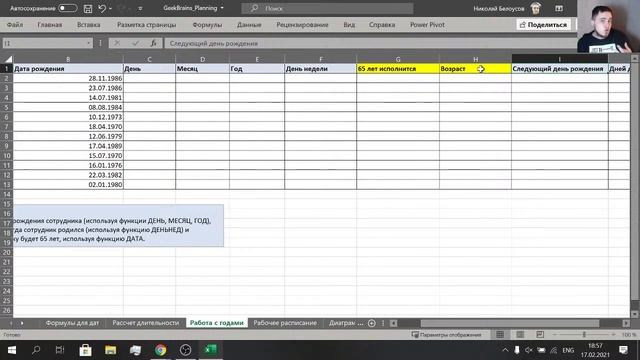Open the Power Pivot ribbon tab
The height and width of the screenshot is (360, 640).
point(427,24)
